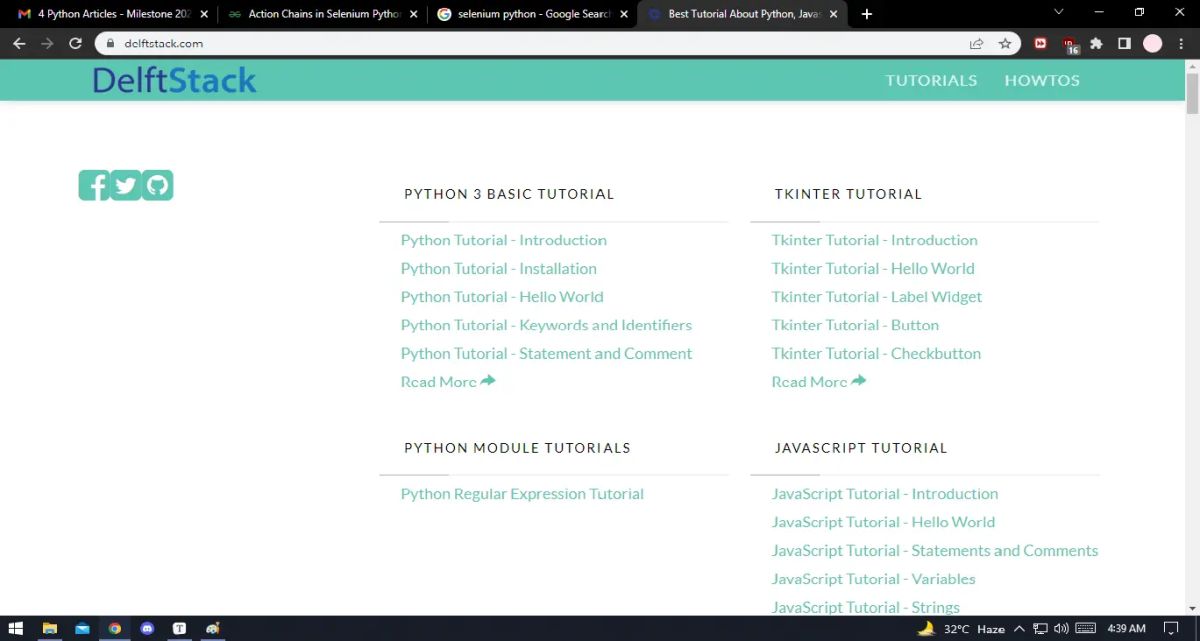Open JavaScript Tutorial - Hello World
Screen dimensions: 1200x641
click(883, 522)
